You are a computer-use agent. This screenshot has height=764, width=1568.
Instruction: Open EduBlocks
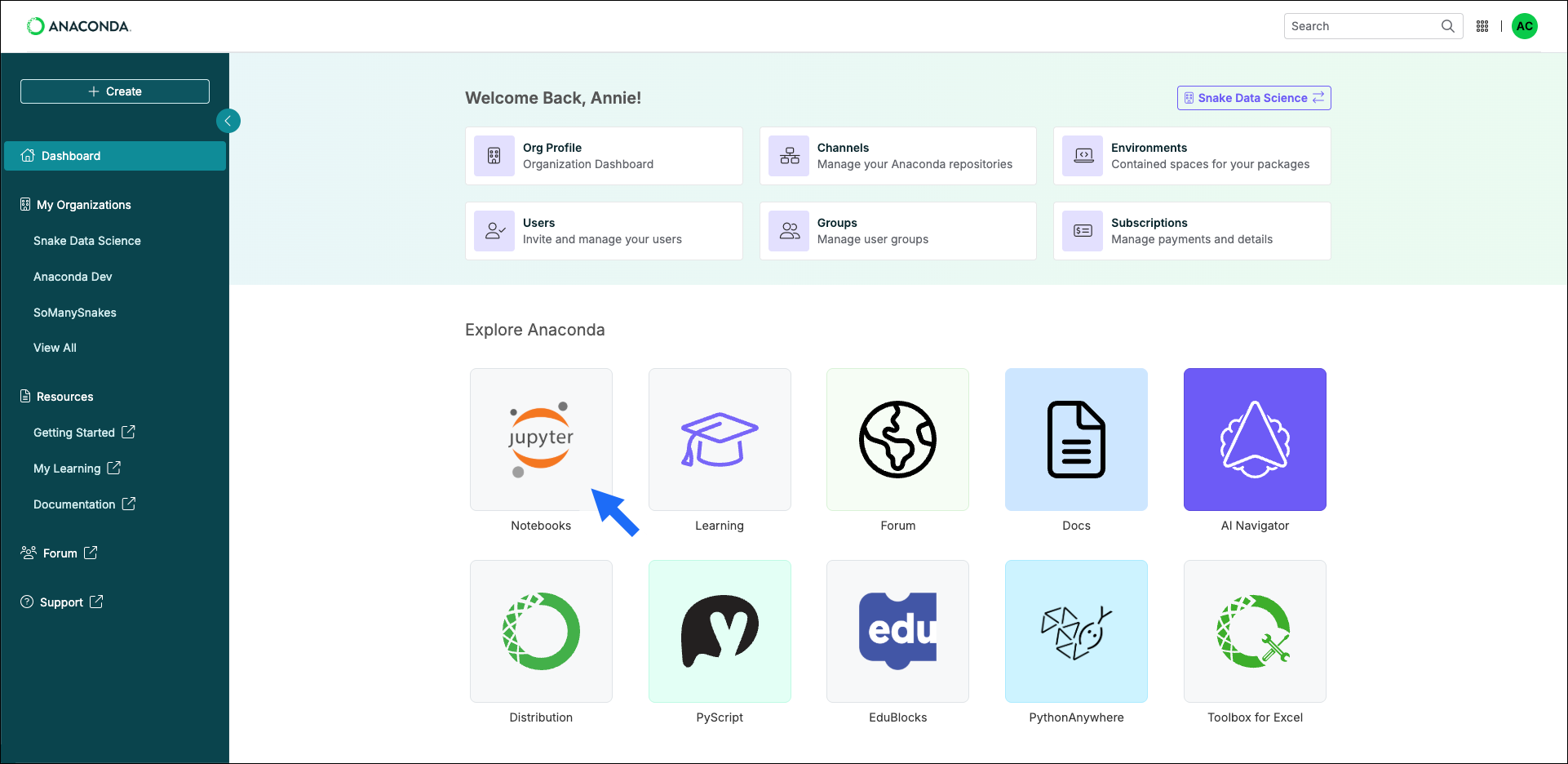coord(897,631)
